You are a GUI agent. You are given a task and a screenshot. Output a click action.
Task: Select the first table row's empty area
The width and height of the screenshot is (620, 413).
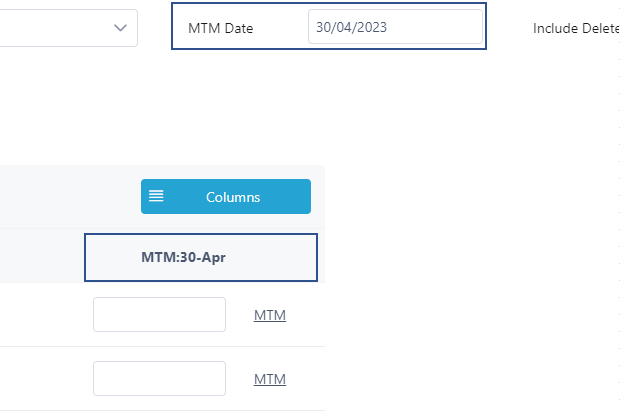(x=43, y=314)
